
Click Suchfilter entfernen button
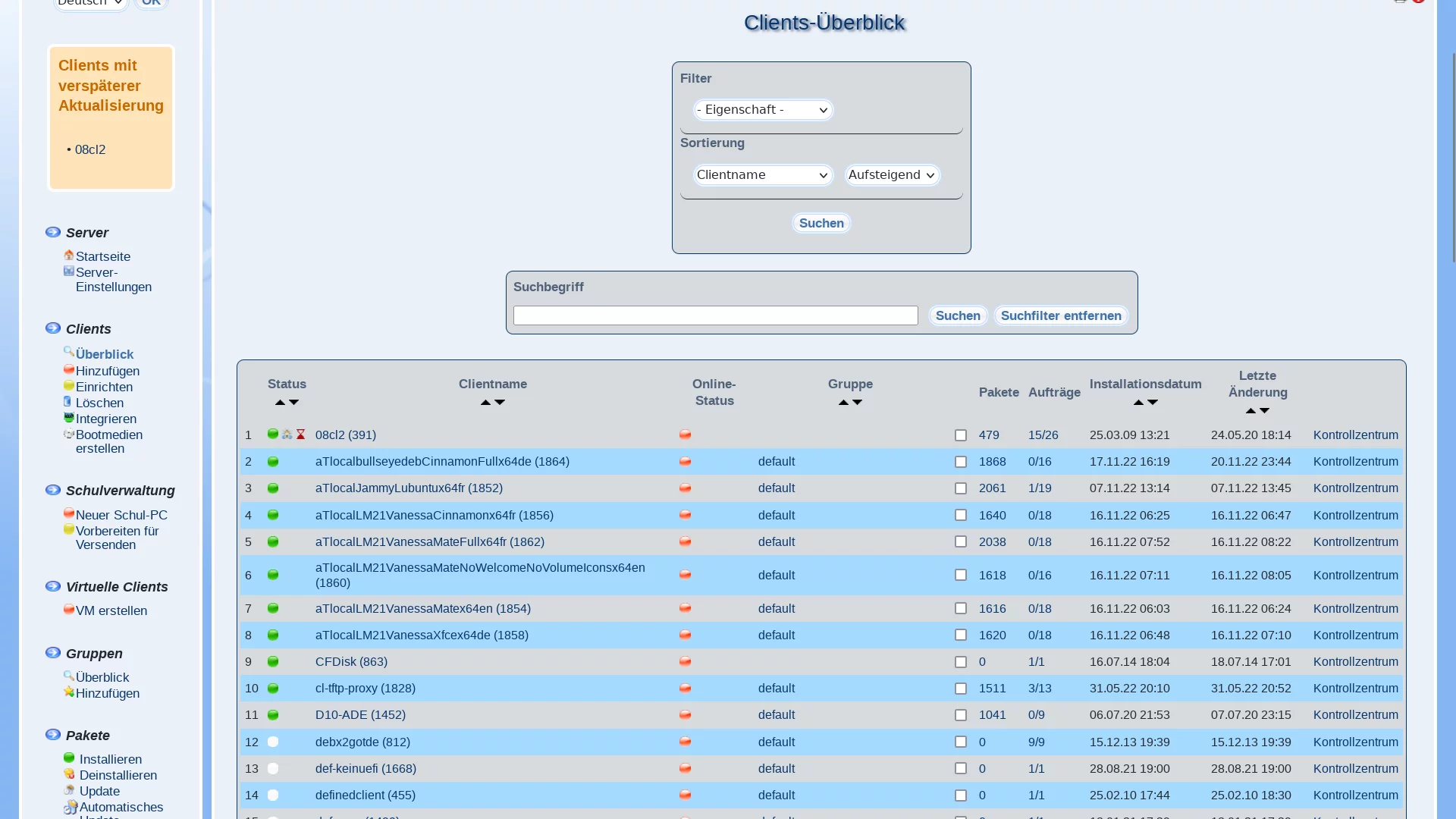pos(1061,315)
